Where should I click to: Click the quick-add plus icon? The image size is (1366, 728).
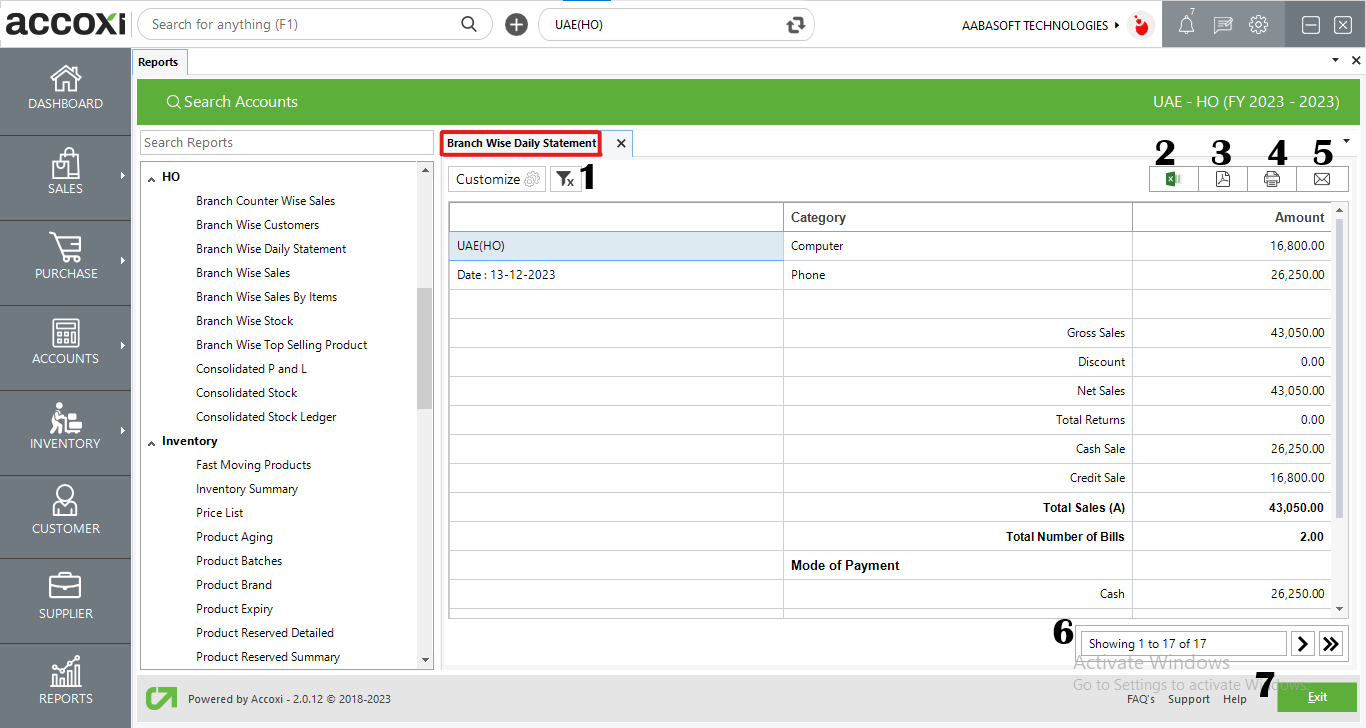point(516,25)
